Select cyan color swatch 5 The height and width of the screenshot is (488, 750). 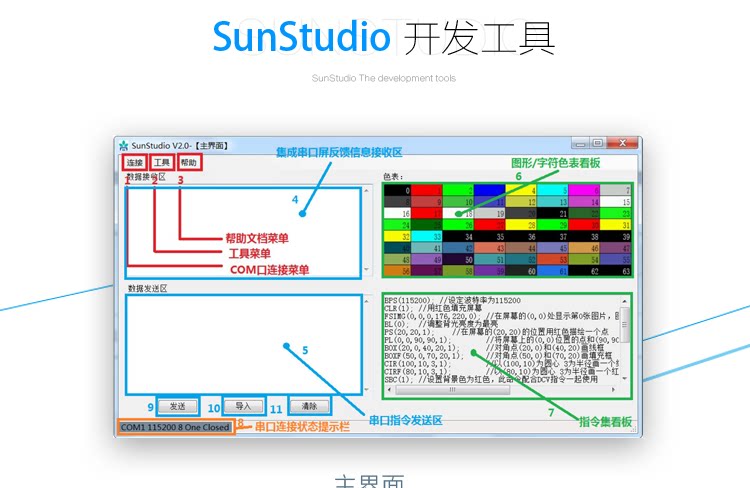pos(553,190)
